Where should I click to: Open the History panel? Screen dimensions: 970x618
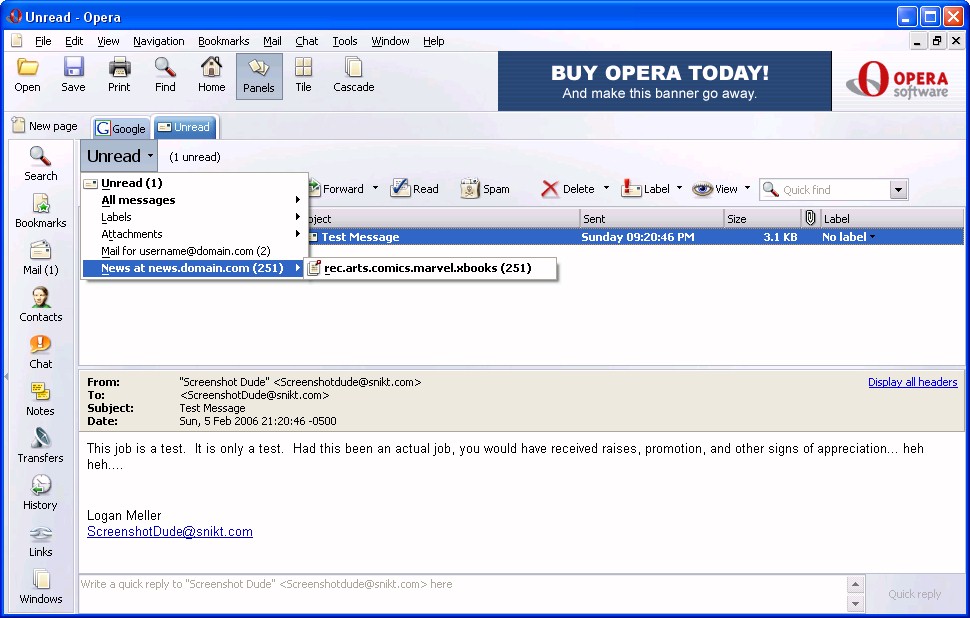point(40,492)
